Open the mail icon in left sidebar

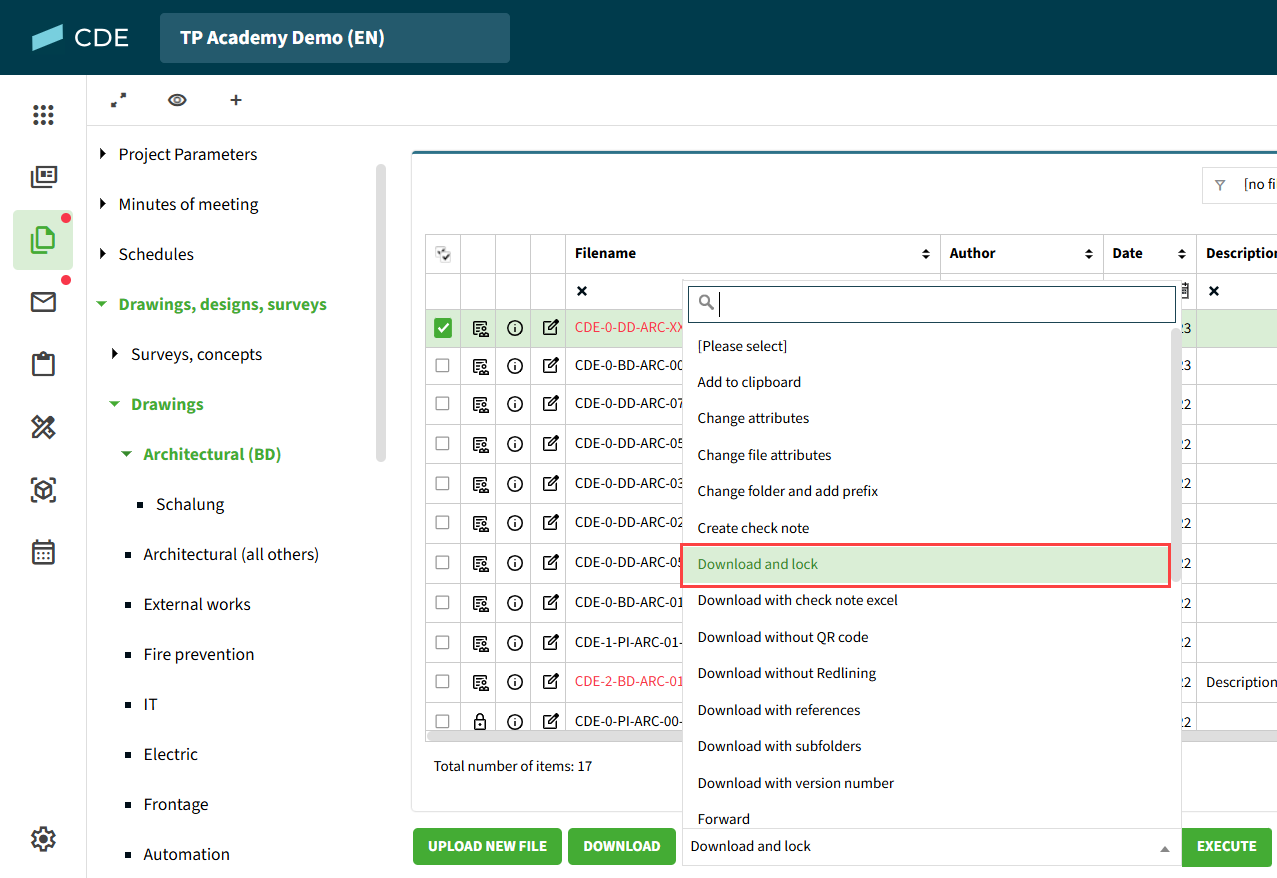coord(43,302)
